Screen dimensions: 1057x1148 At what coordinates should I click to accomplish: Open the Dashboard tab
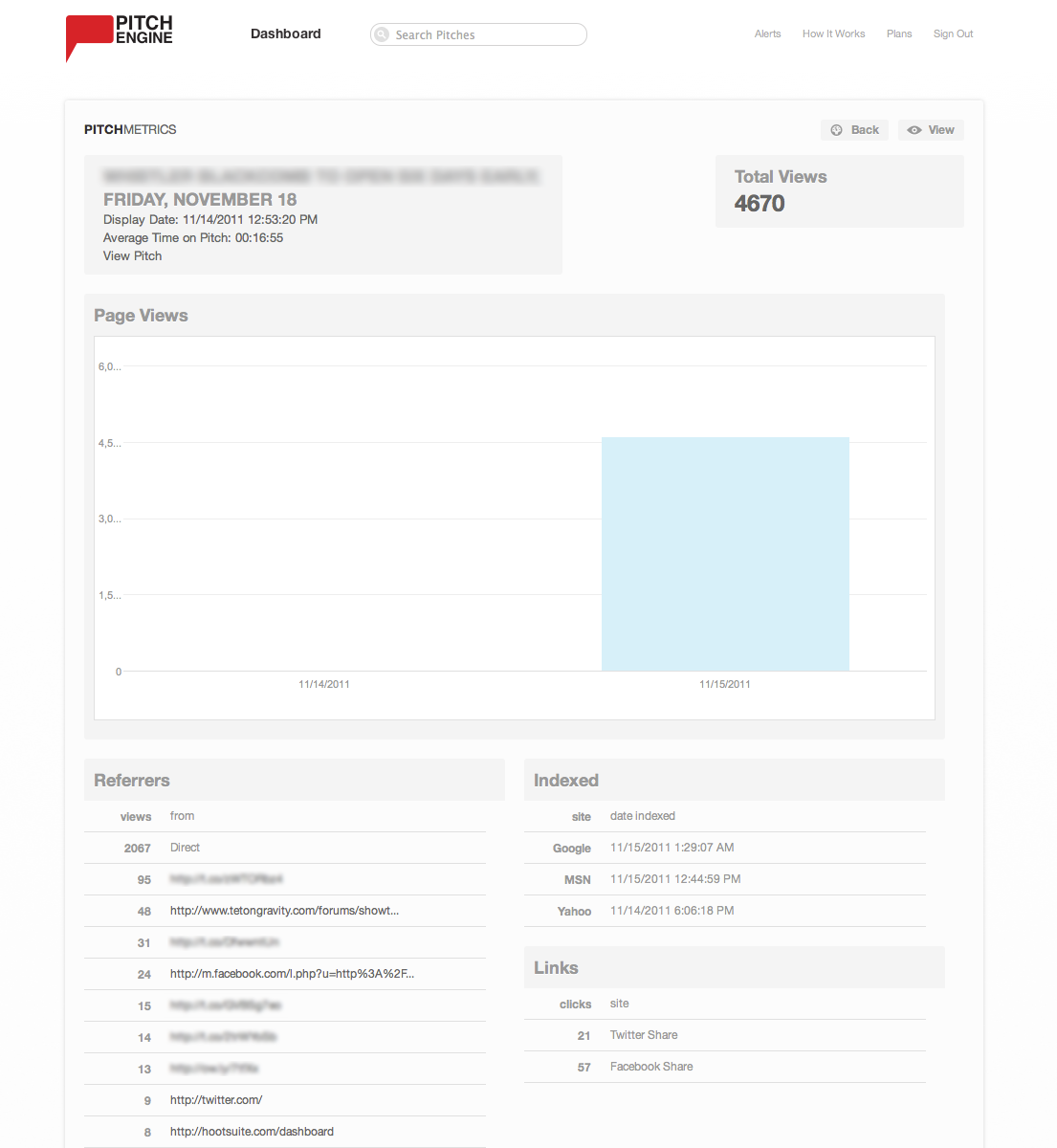(x=286, y=33)
